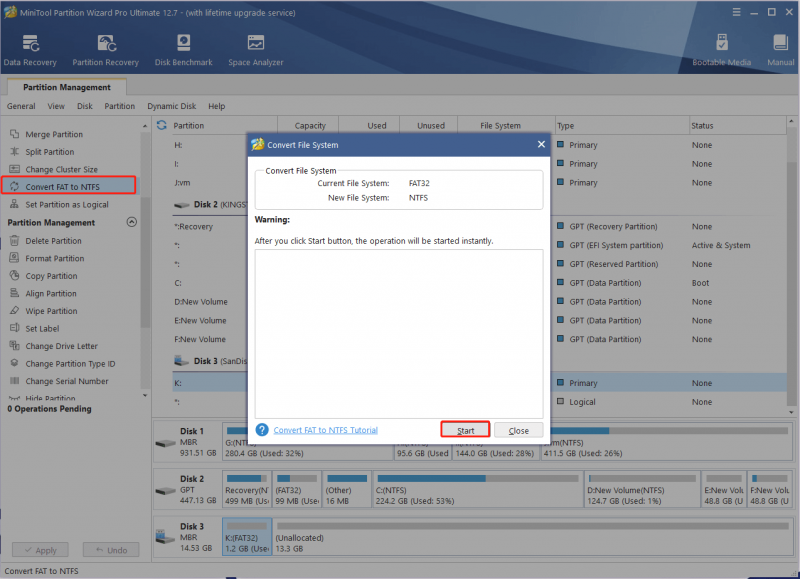Viewport: 800px width, 579px height.
Task: Open the Dynamic Disk menu
Action: pos(171,106)
